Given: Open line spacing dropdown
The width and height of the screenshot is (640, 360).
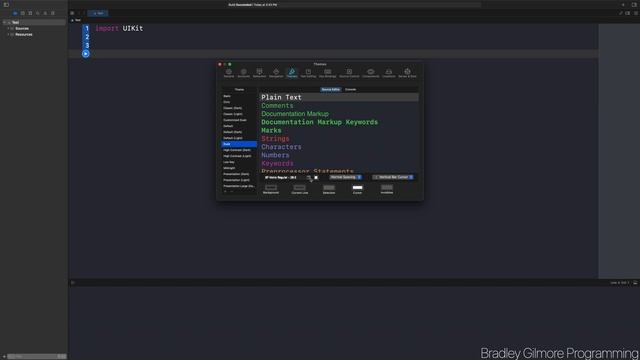Looking at the screenshot, I should 345,177.
